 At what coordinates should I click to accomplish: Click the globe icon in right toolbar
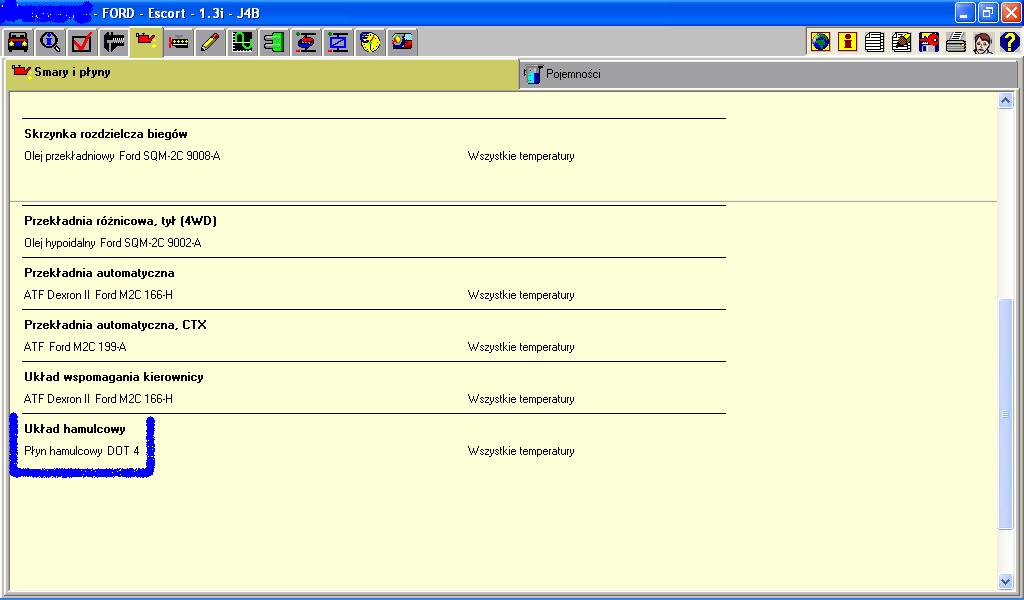point(821,42)
